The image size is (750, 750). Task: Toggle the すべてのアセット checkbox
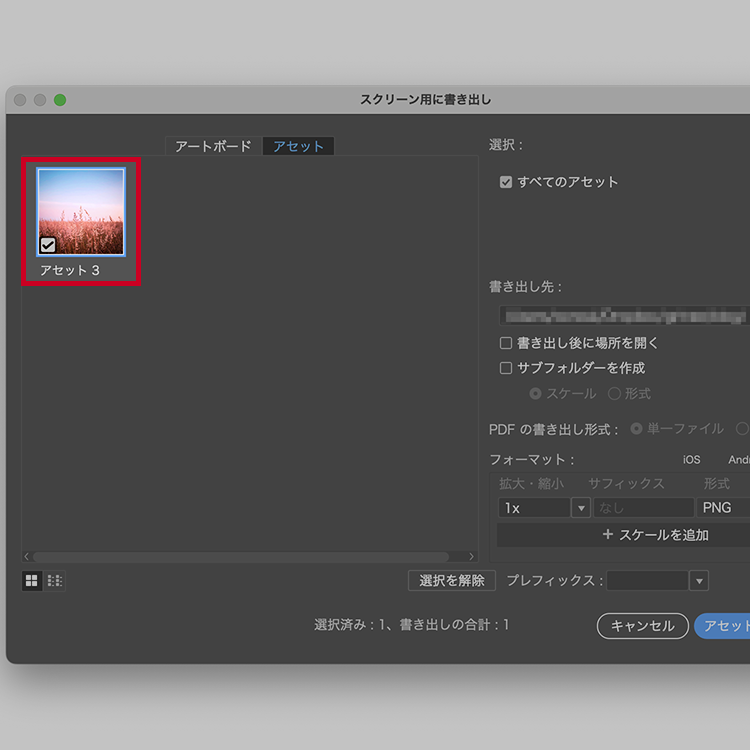tap(506, 182)
